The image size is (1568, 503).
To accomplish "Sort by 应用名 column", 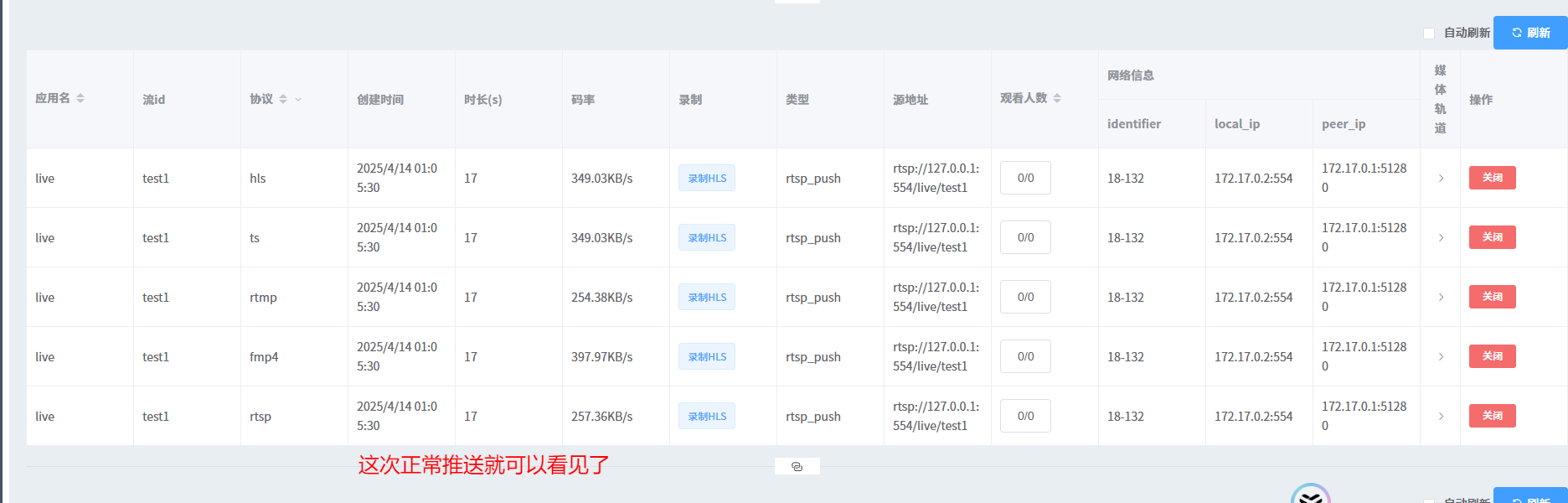I will pos(80,98).
